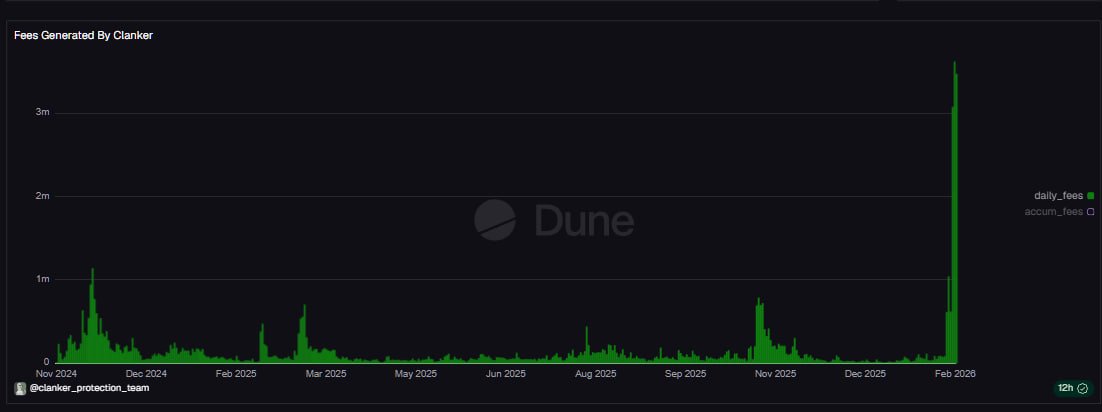Click the 3m y-axis label
The height and width of the screenshot is (412, 1102).
coord(42,112)
